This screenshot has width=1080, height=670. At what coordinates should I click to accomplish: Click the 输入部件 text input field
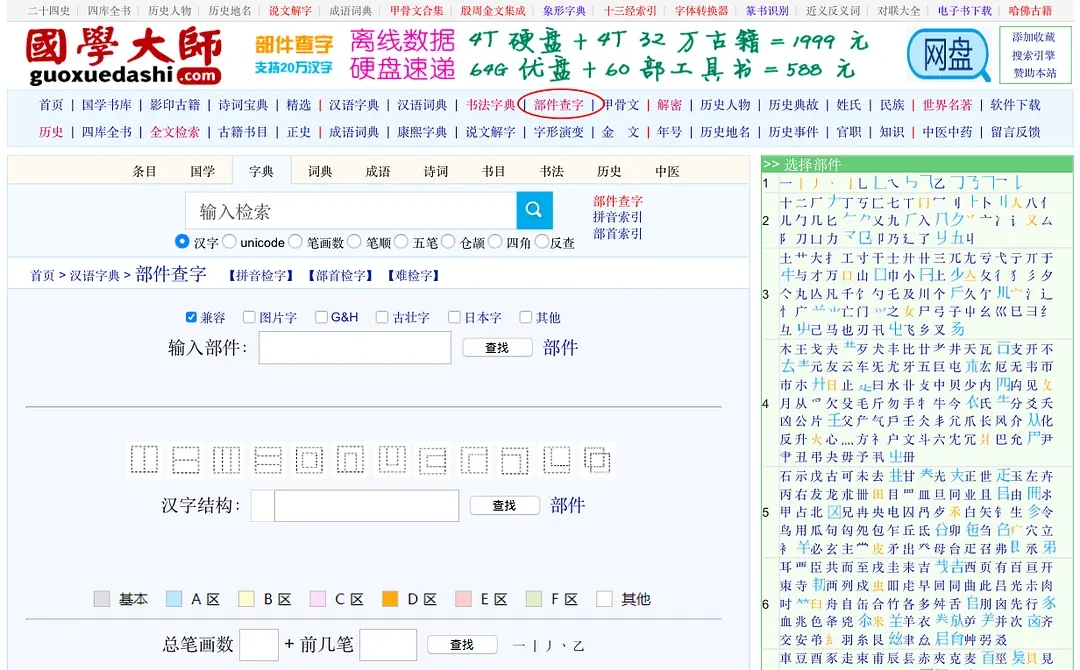tap(354, 348)
